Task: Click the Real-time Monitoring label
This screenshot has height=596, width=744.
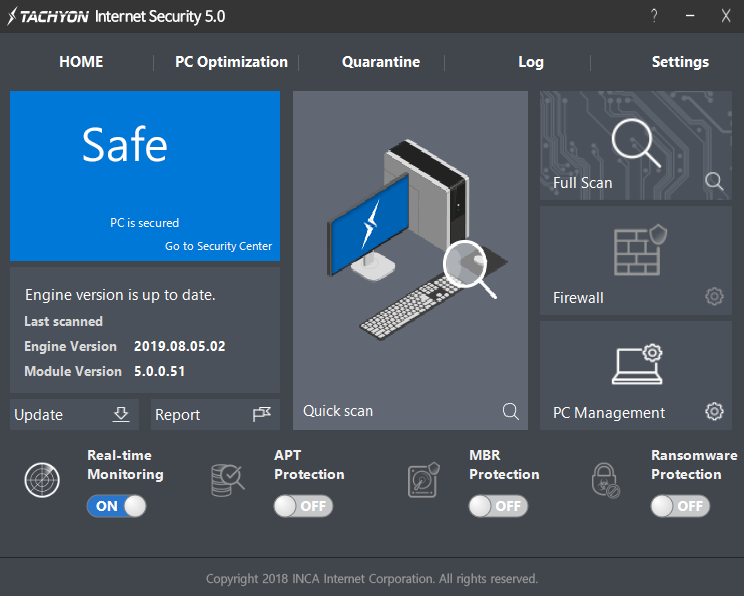Action: coord(126,465)
